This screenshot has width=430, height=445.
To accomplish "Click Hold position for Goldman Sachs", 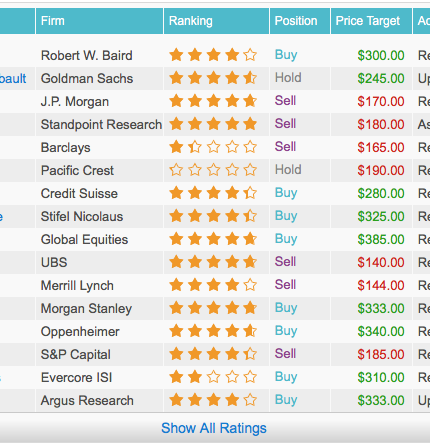I will pos(288,78).
